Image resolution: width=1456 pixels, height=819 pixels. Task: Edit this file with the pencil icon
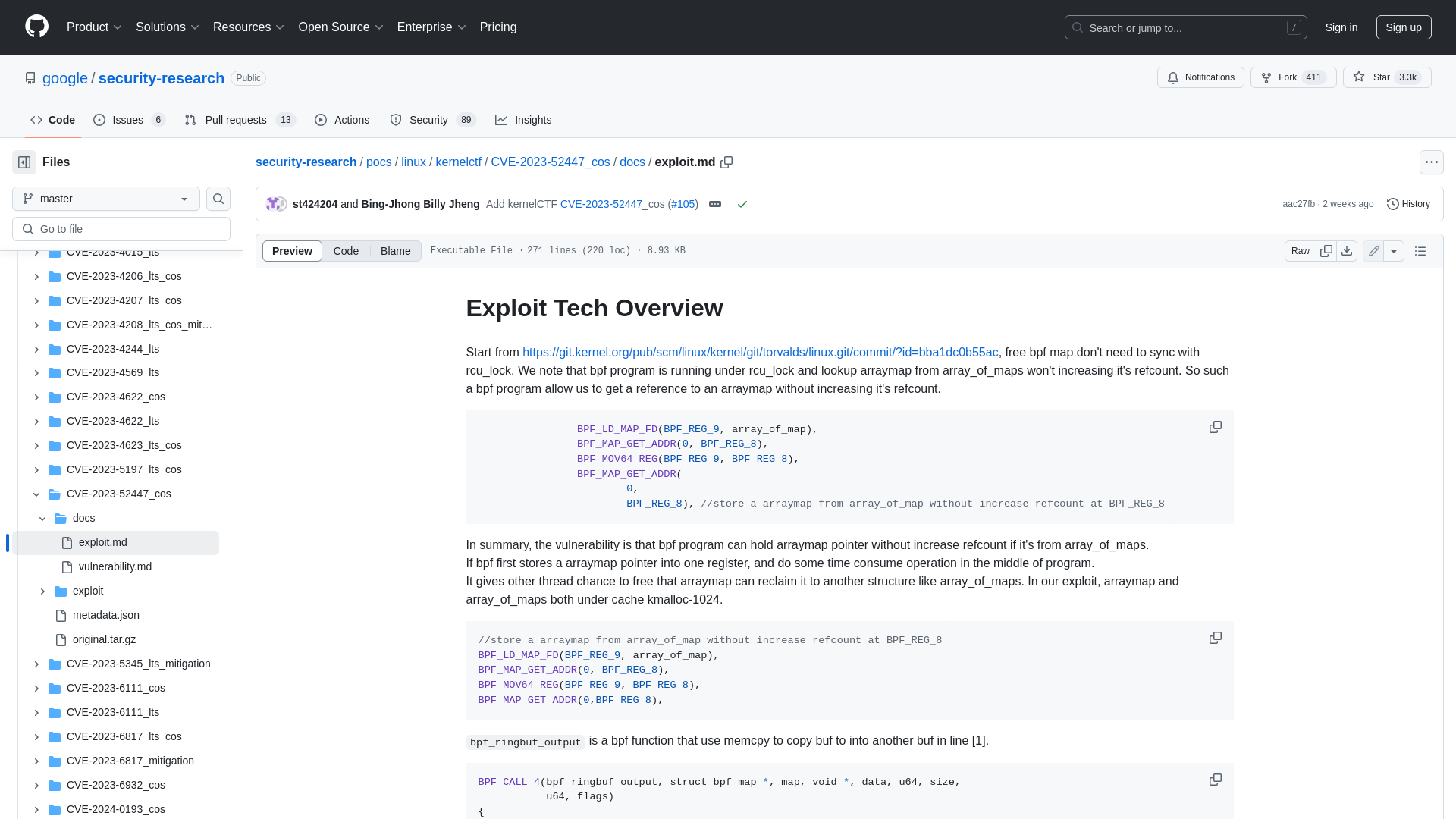tap(1373, 251)
